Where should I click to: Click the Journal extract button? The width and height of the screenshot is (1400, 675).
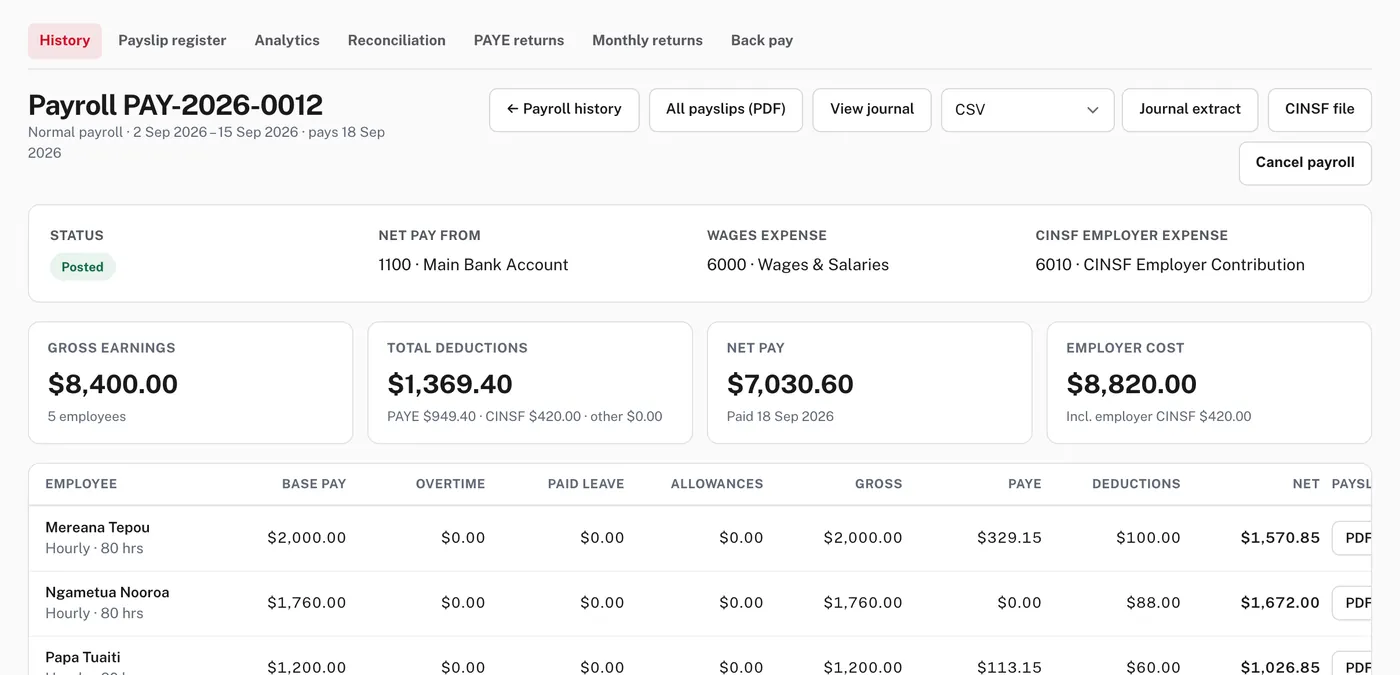click(x=1190, y=110)
